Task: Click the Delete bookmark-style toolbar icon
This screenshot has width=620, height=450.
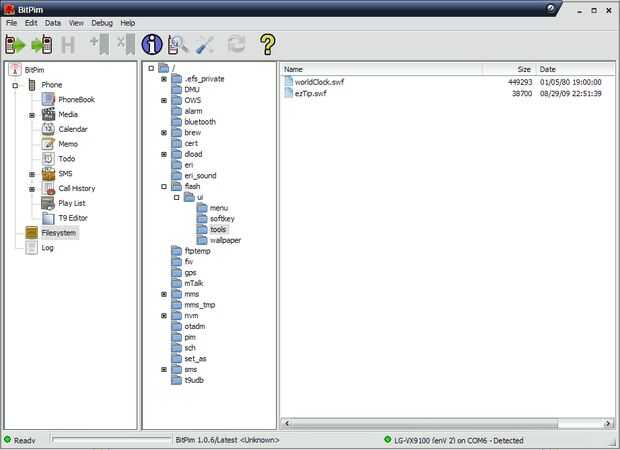Action: click(x=126, y=44)
